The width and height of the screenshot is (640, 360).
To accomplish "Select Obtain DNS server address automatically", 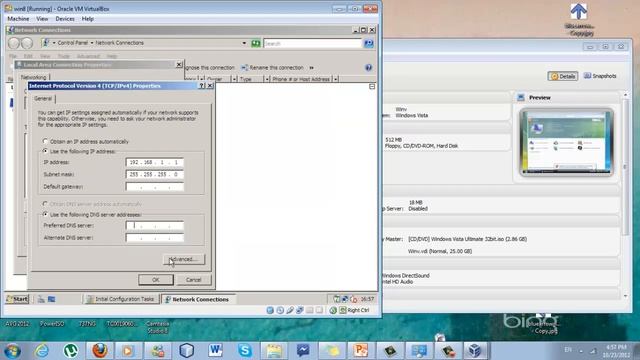I will (x=93, y=204).
